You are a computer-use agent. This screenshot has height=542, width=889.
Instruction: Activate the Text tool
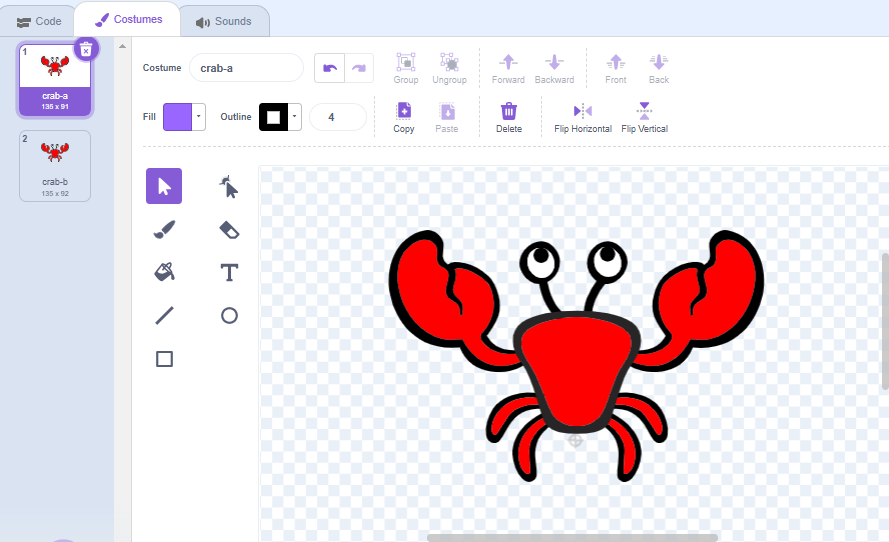[x=229, y=272]
